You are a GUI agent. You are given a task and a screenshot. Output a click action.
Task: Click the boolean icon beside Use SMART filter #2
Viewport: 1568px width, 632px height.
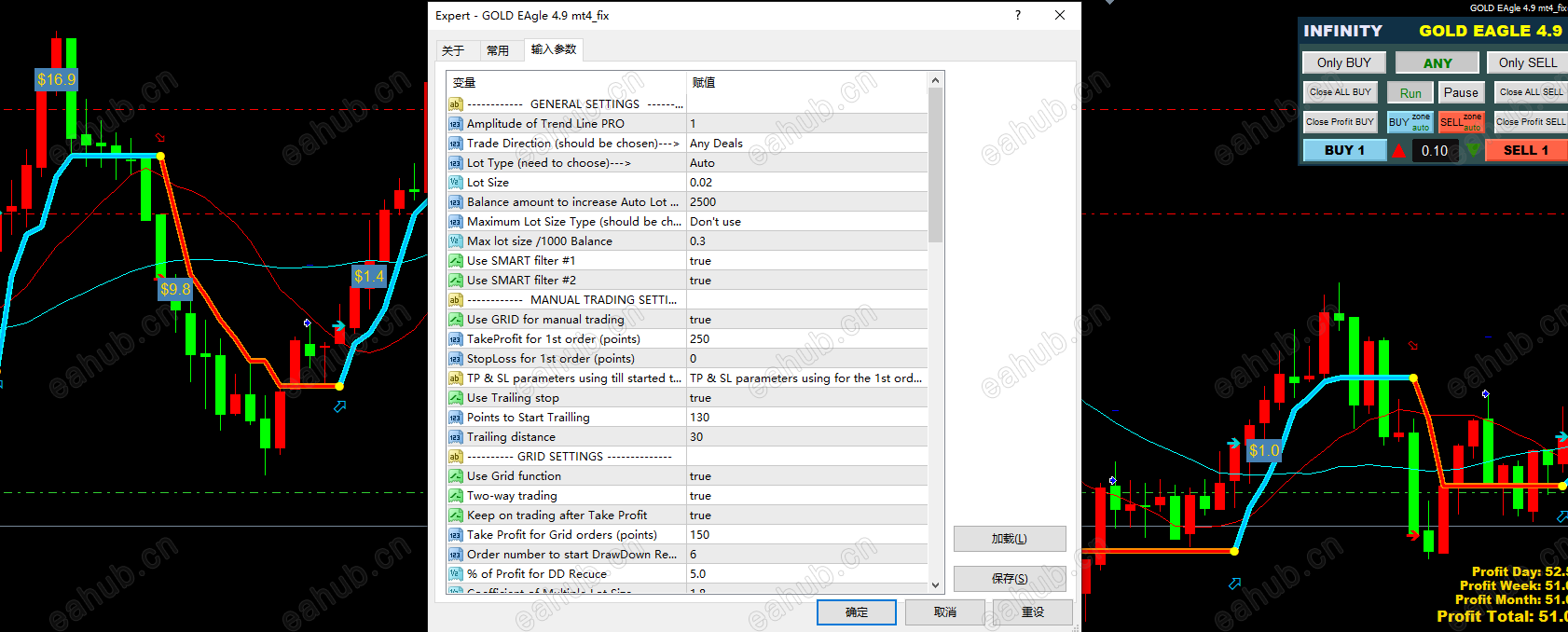[x=455, y=281]
